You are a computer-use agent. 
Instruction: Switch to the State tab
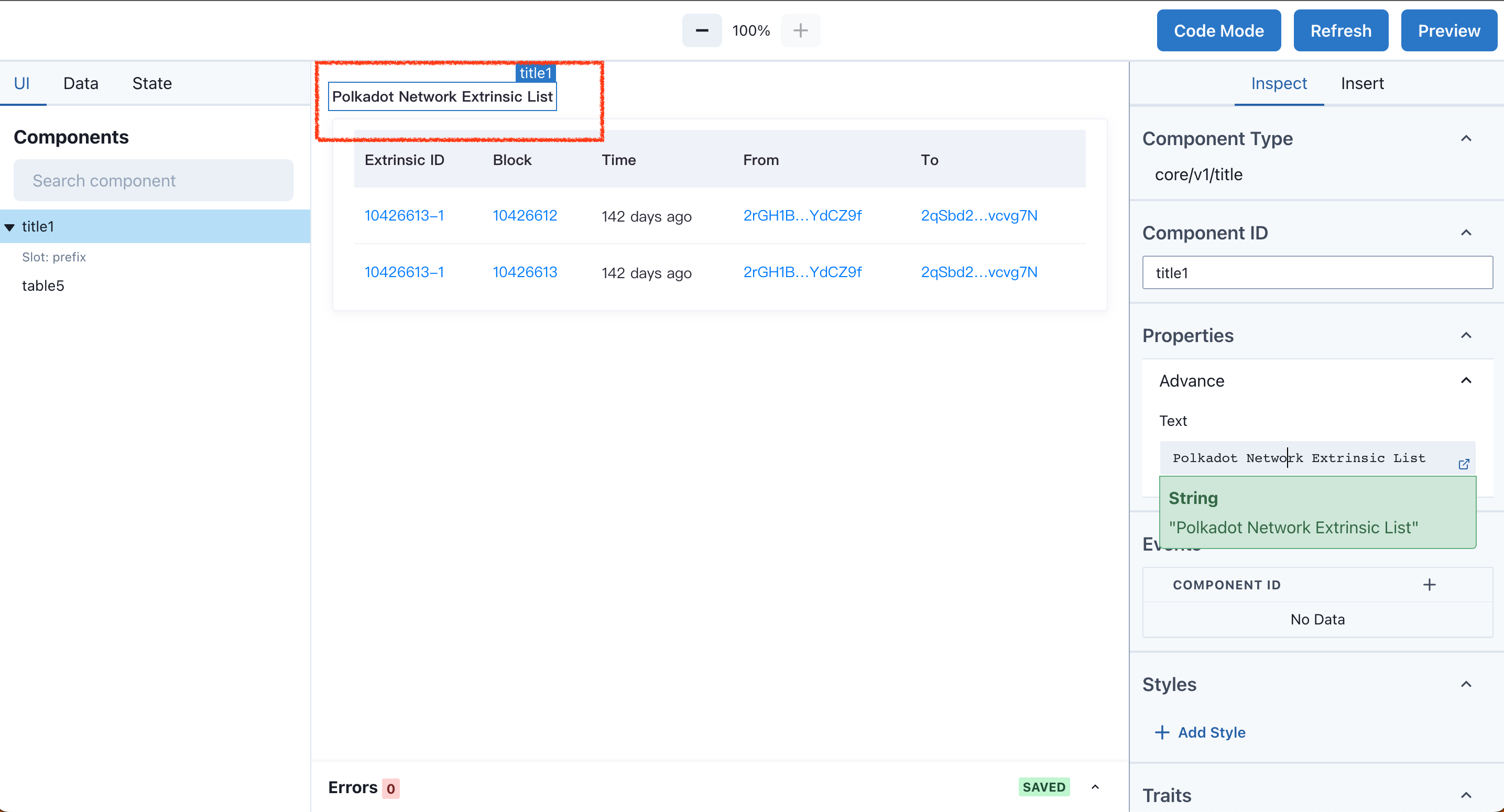point(152,83)
